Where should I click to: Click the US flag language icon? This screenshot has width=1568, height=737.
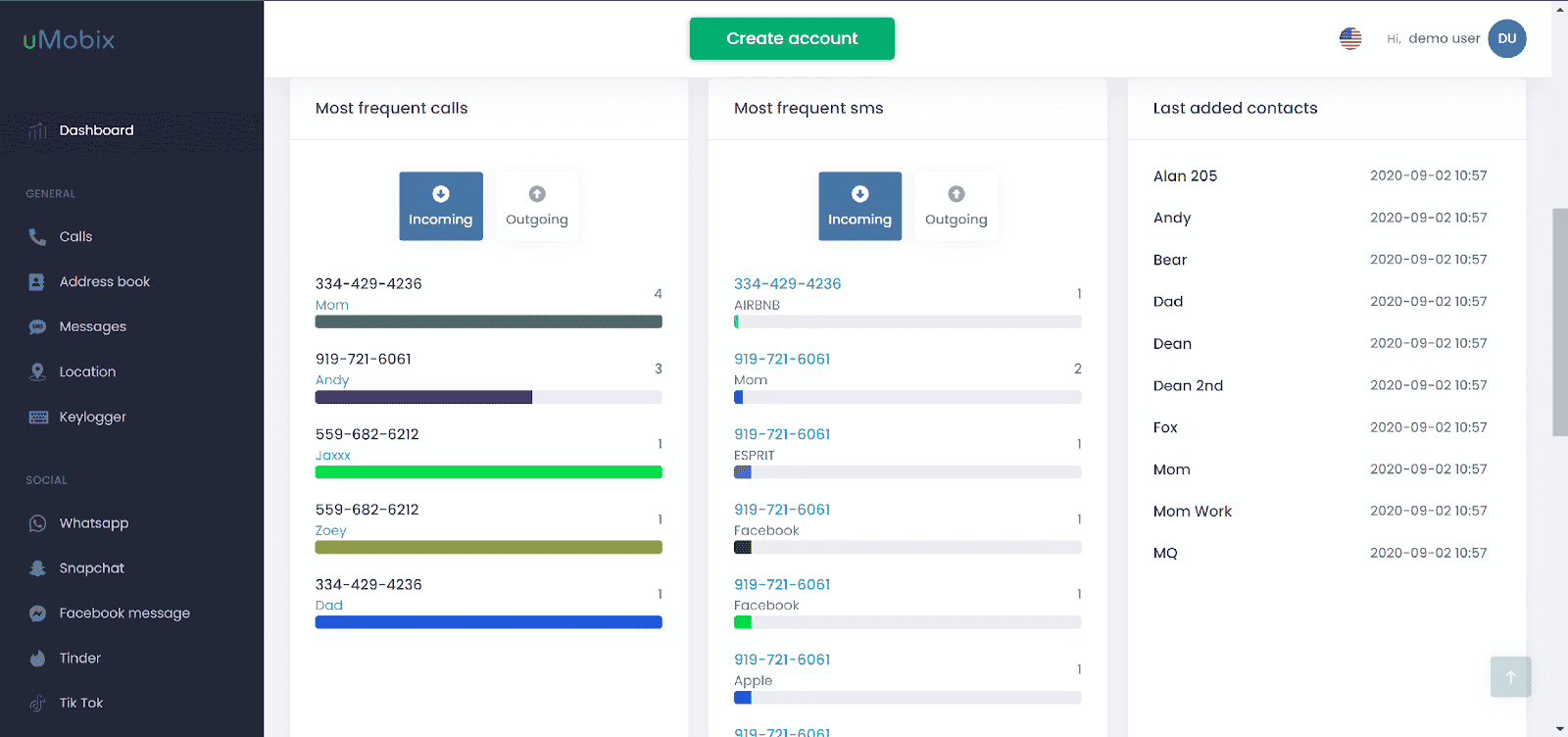click(1350, 38)
